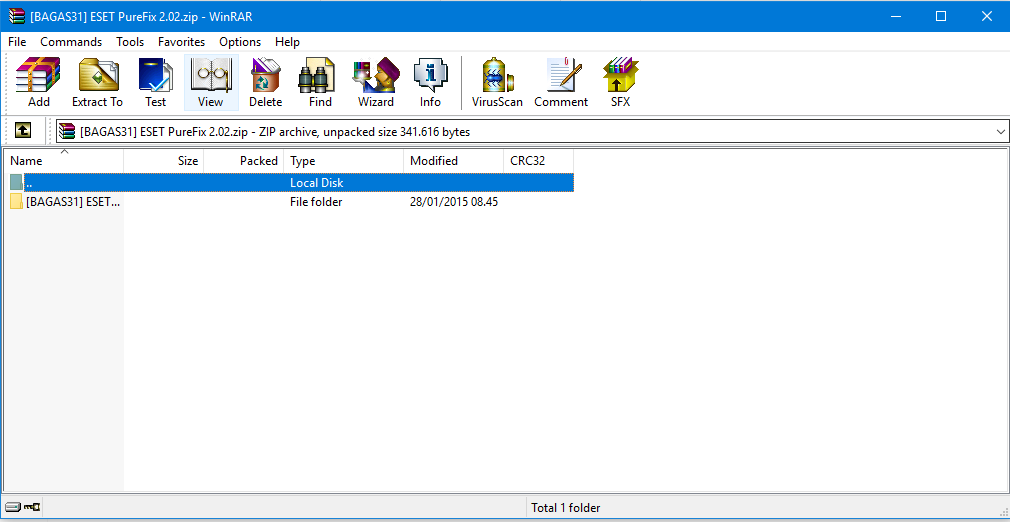Viewport: 1010px width, 522px height.
Task: Click the archive icon in the address bar
Action: click(67, 132)
